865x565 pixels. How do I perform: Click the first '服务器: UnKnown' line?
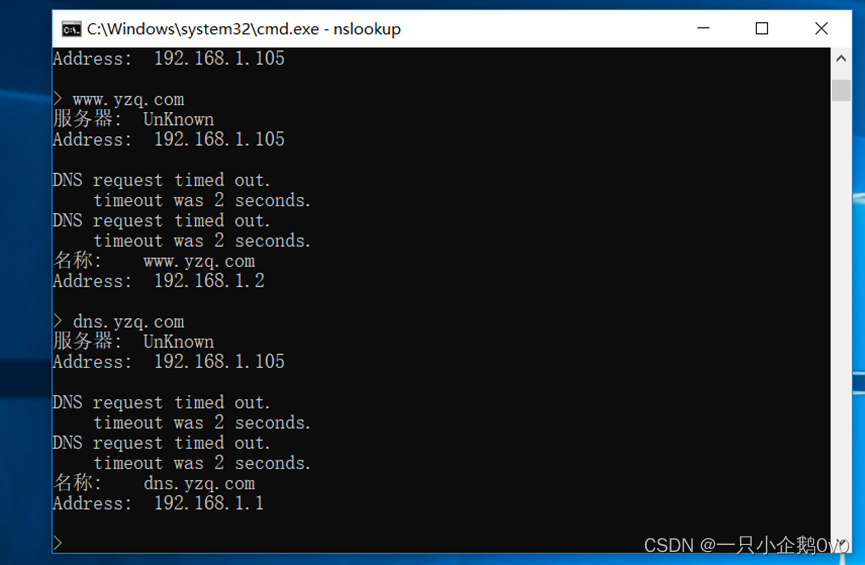pyautogui.click(x=134, y=119)
